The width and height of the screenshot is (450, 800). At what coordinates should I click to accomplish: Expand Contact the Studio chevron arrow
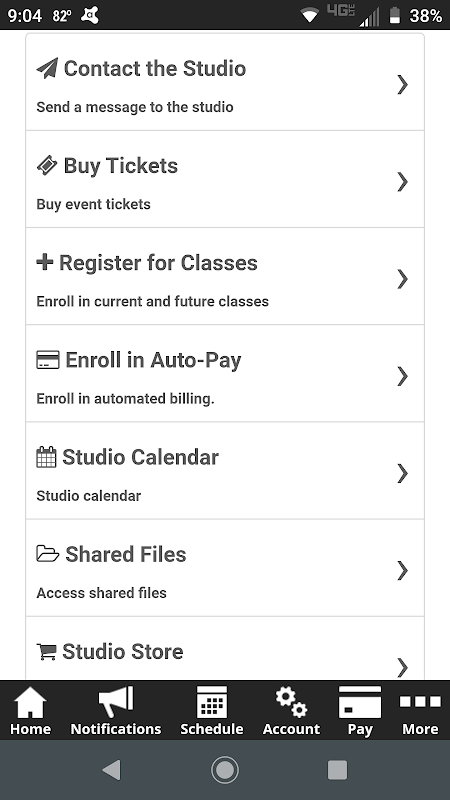pyautogui.click(x=403, y=85)
